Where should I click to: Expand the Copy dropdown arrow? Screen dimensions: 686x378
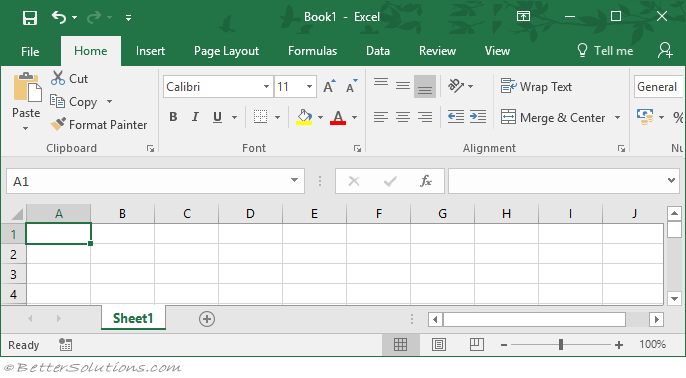tap(109, 102)
